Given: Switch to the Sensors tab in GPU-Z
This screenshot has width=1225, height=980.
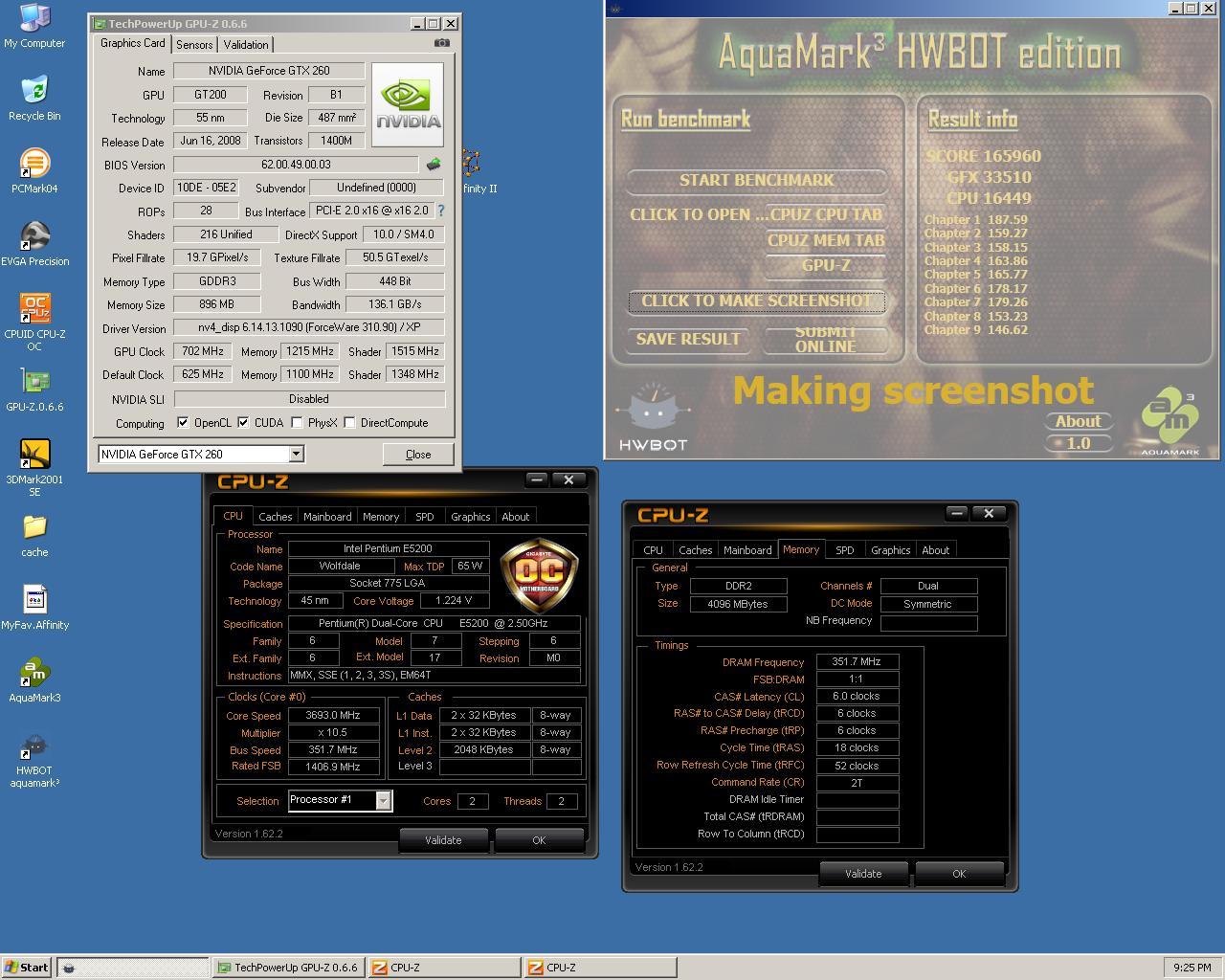Looking at the screenshot, I should [x=194, y=45].
